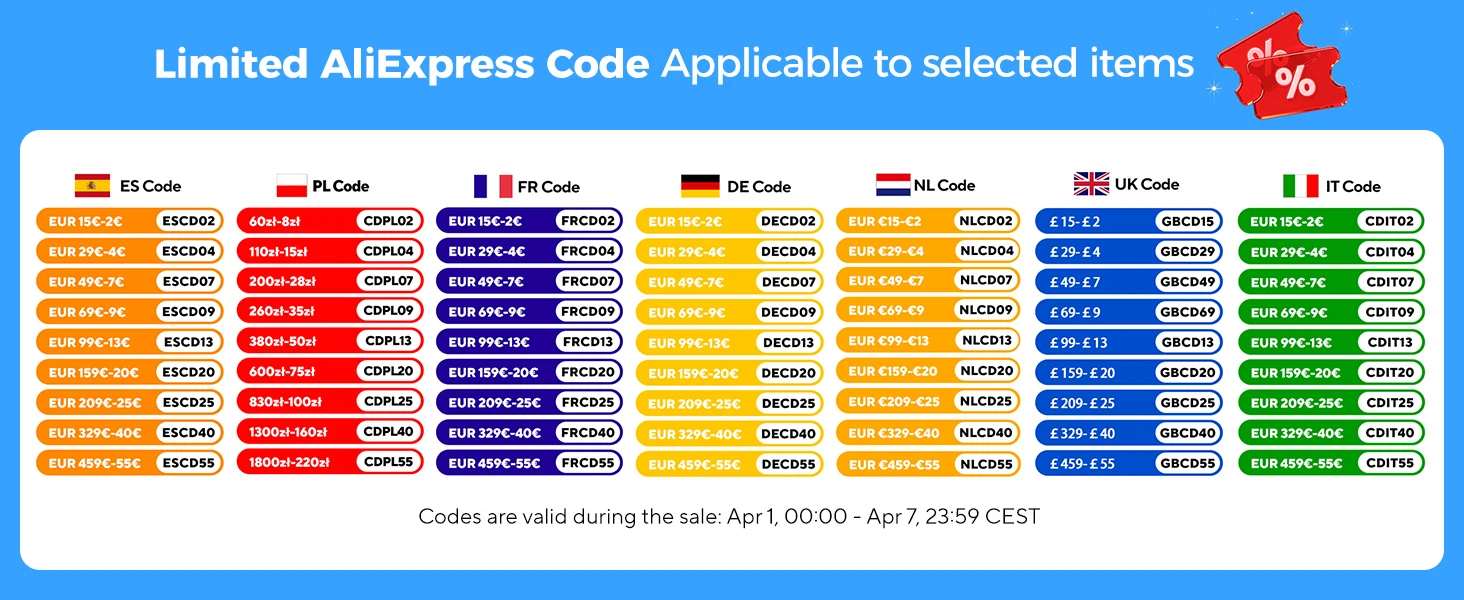Click the Italy flag icon
The image size is (1464, 600).
1301,186
